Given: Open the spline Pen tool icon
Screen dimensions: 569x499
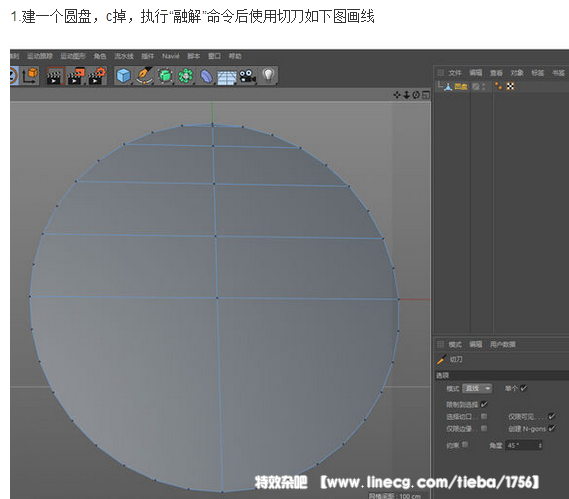Looking at the screenshot, I should point(144,76).
